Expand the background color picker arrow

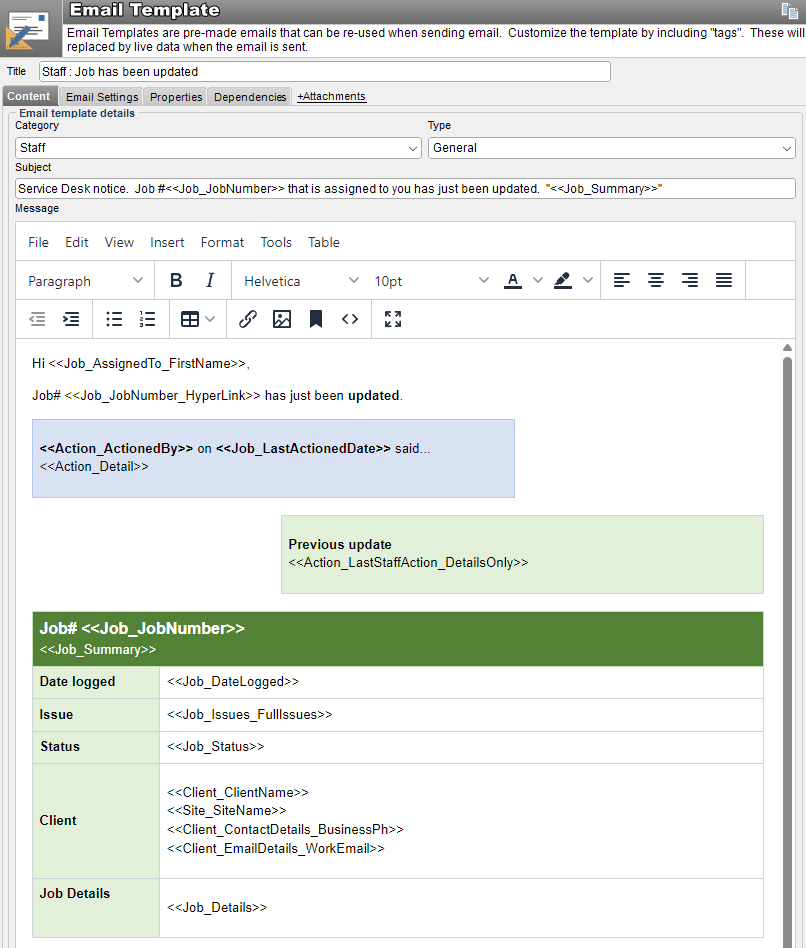588,281
